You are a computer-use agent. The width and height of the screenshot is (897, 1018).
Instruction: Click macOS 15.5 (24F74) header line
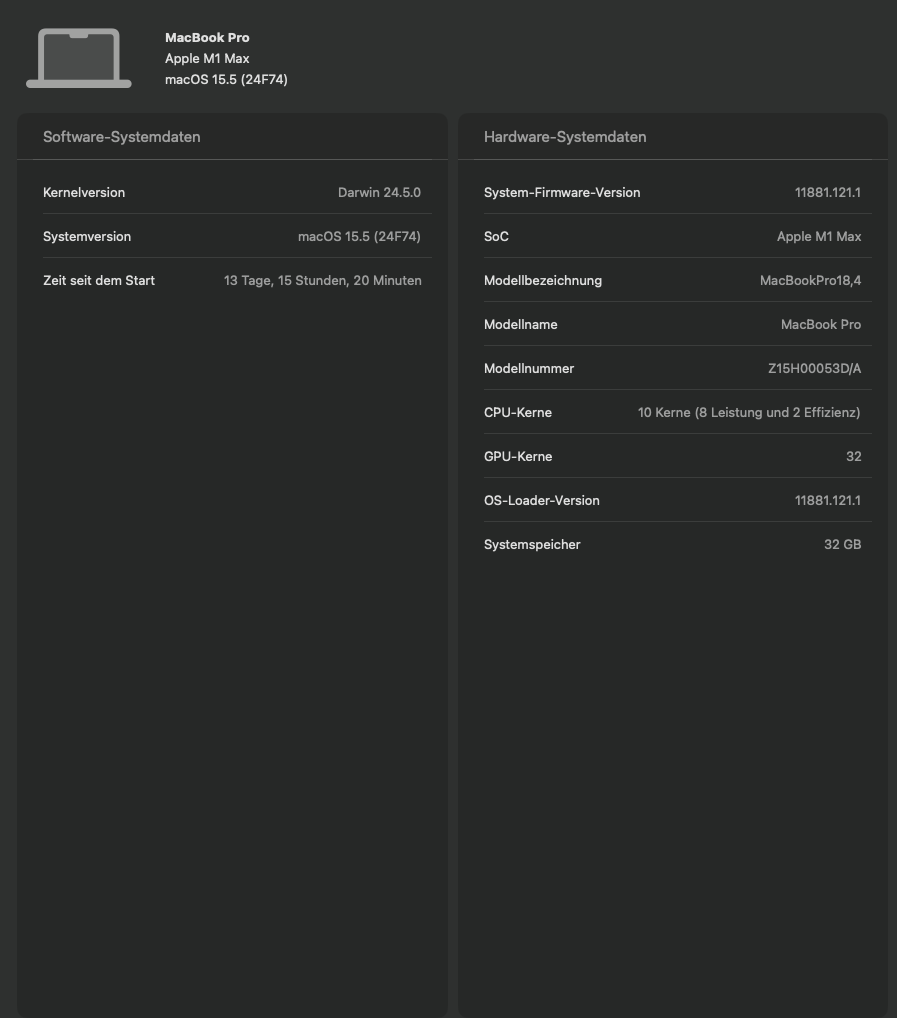226,79
